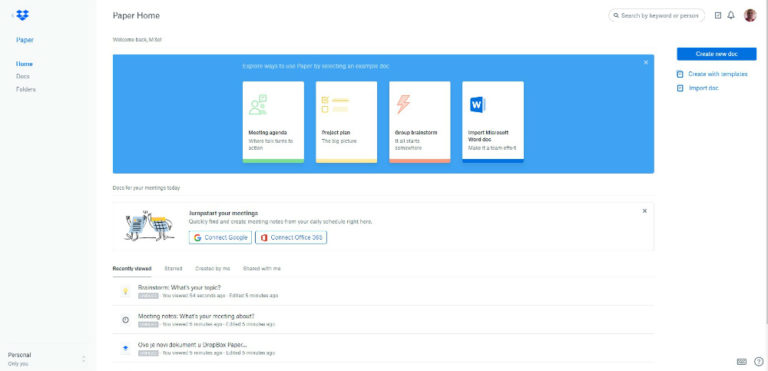Open the keyboard shortcuts icon
This screenshot has width=768, height=371.
pyautogui.click(x=742, y=362)
